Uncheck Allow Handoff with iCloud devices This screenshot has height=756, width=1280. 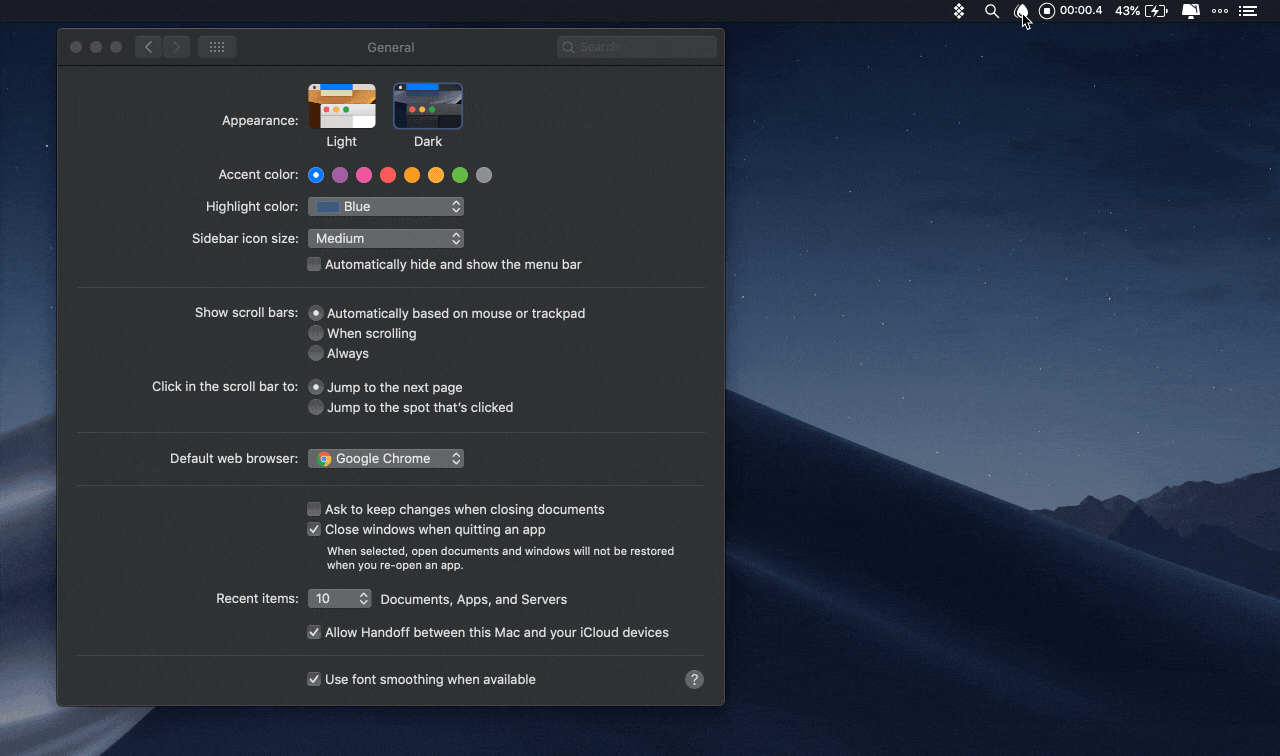point(314,633)
